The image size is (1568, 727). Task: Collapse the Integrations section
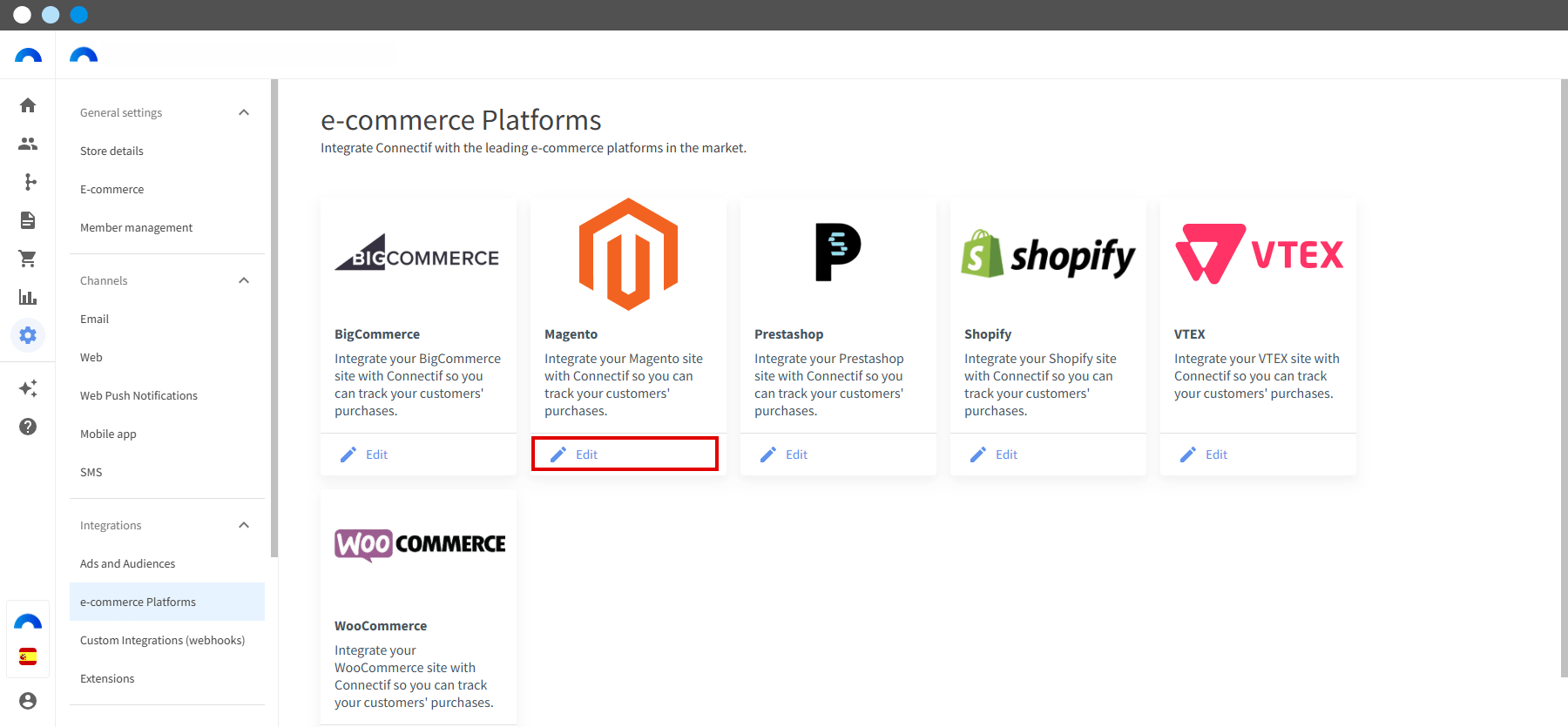244,525
